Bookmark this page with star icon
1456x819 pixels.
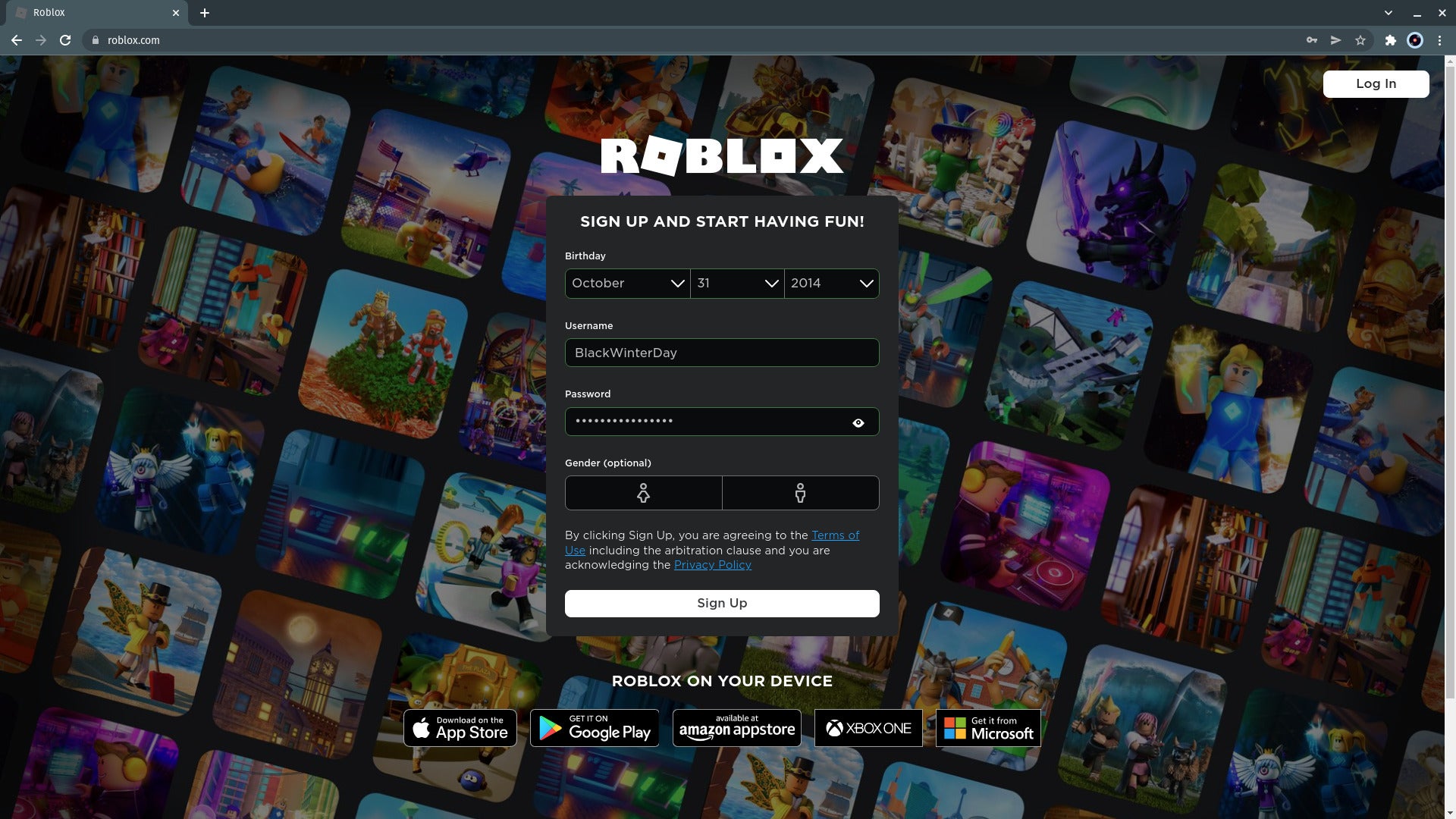click(x=1360, y=40)
